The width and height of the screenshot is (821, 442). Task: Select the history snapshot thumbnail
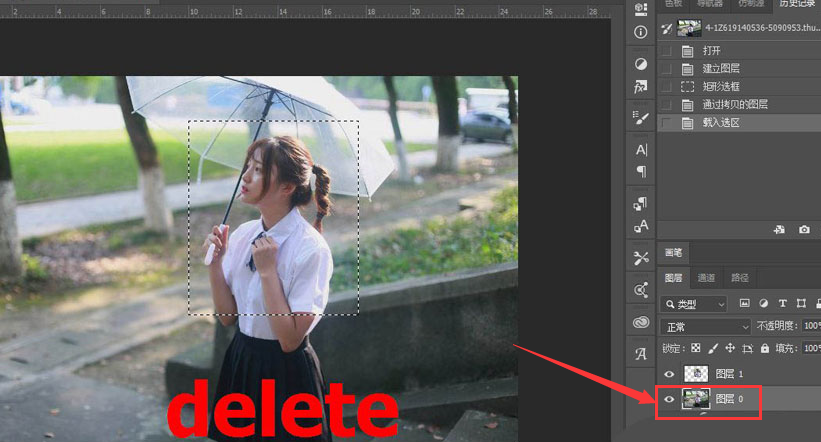(689, 28)
